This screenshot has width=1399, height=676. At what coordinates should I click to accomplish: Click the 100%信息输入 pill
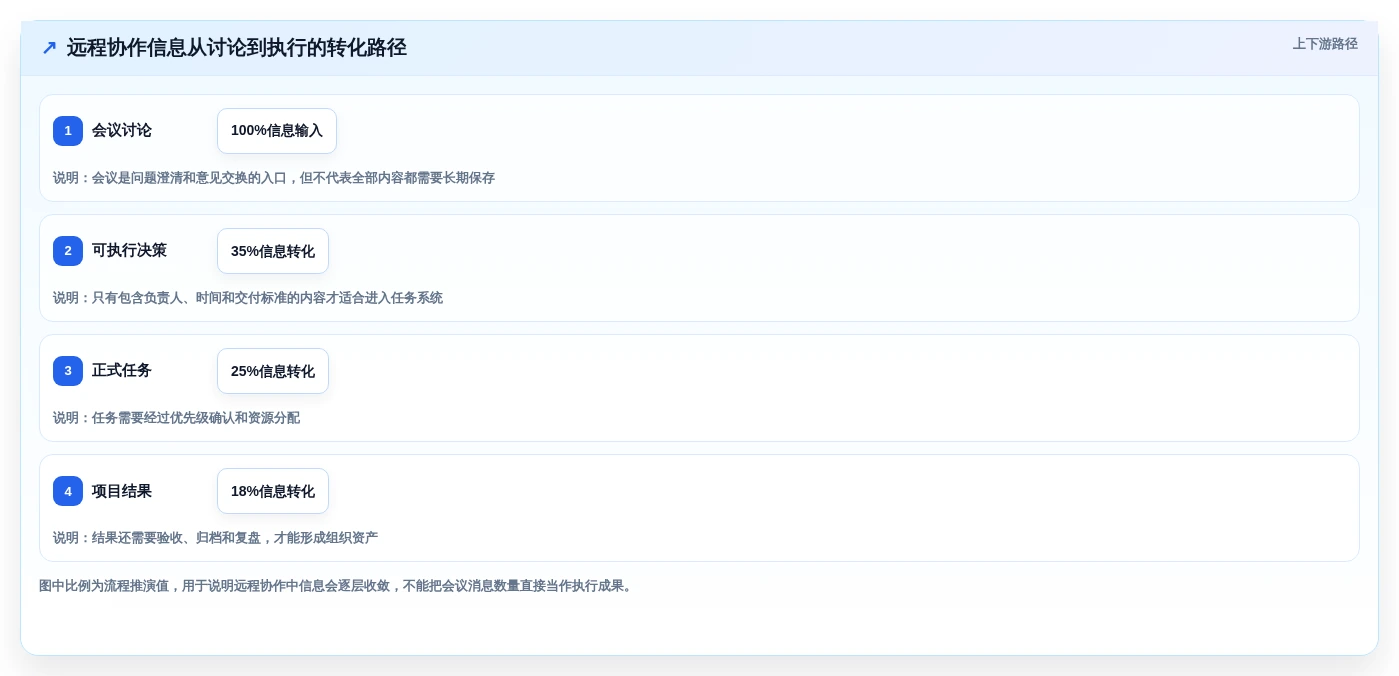click(x=277, y=131)
